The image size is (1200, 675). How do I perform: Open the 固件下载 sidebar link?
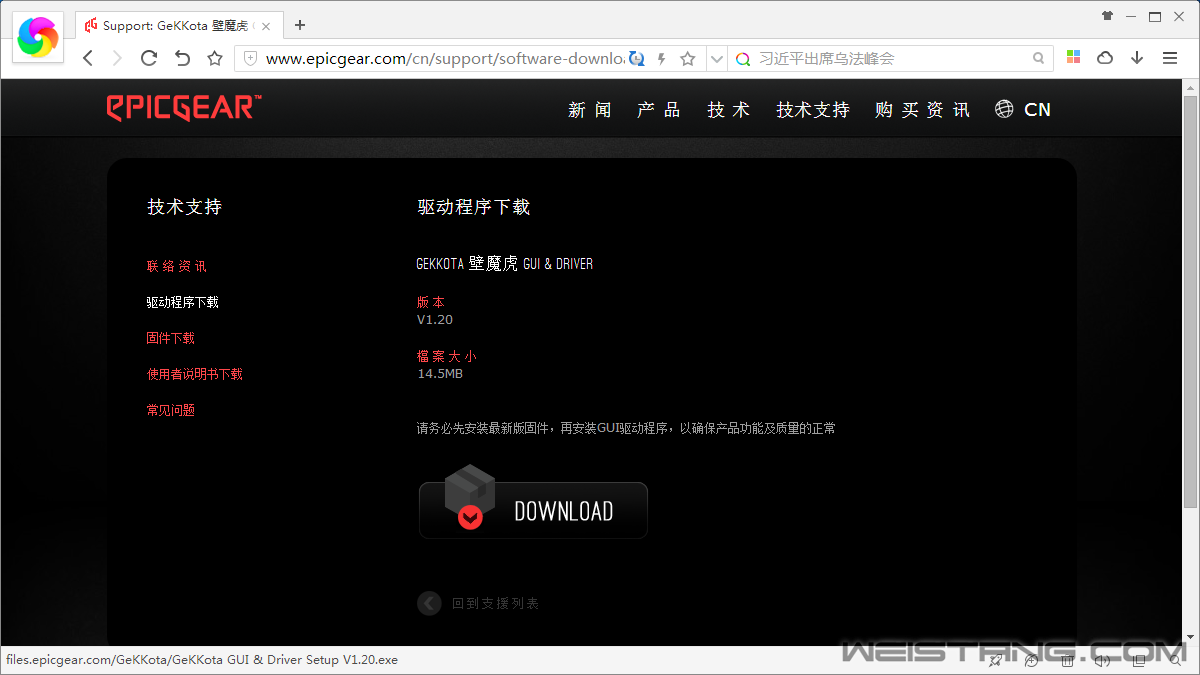[x=171, y=338]
